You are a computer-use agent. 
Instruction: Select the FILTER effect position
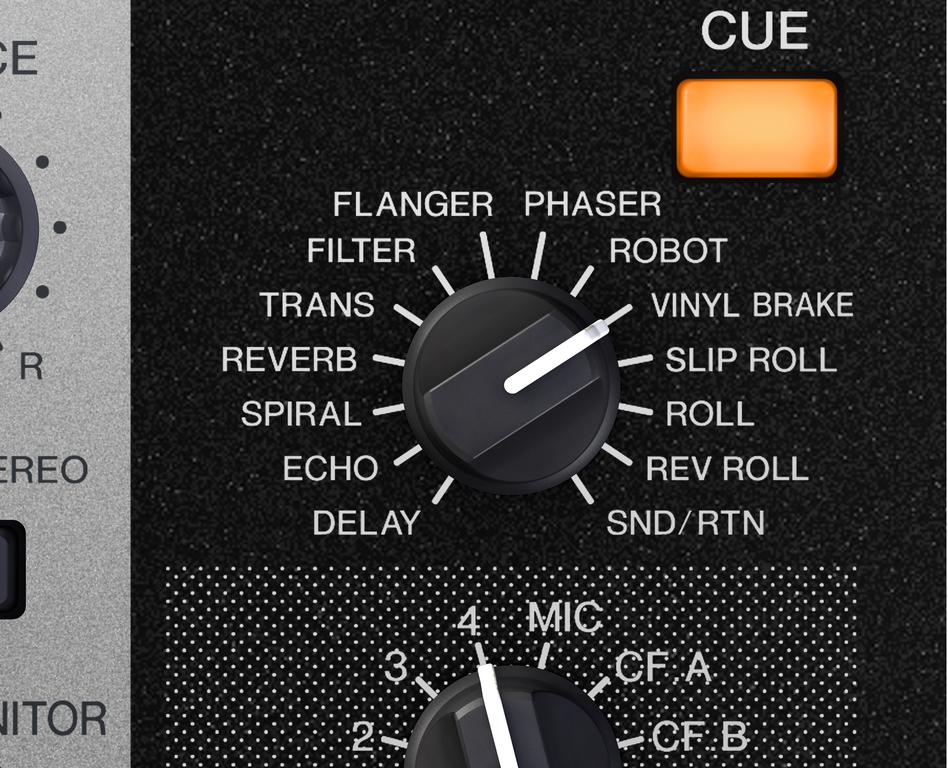(362, 250)
